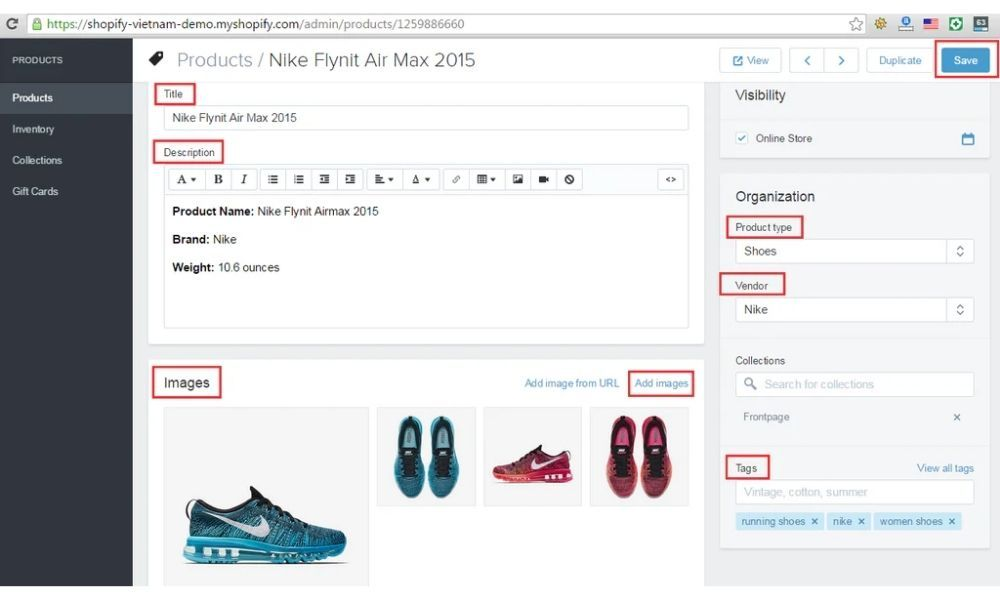This screenshot has width=1000, height=600.
Task: Open Inventory in the sidebar
Action: point(33,129)
